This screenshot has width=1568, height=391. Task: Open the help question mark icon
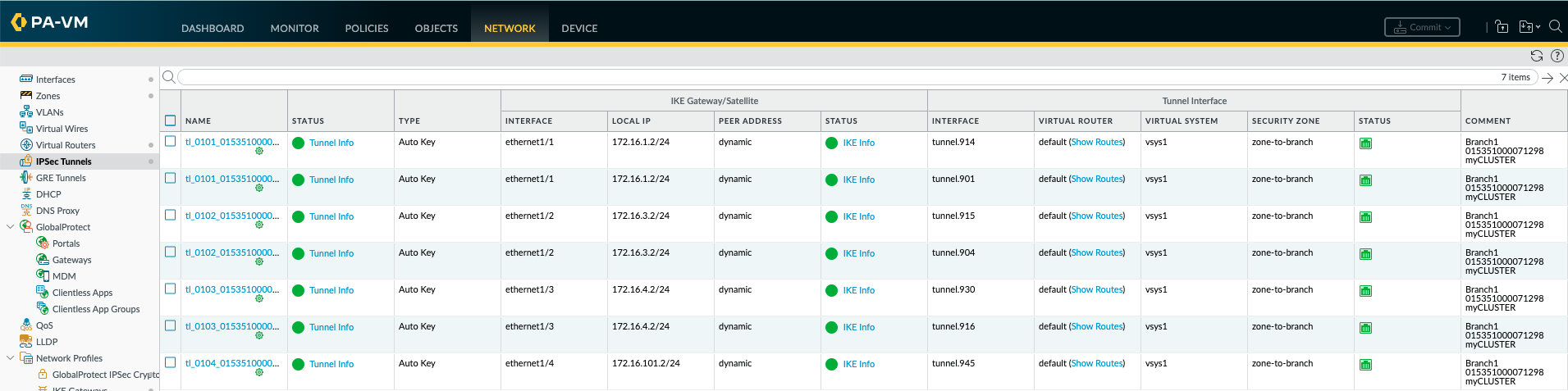1557,56
